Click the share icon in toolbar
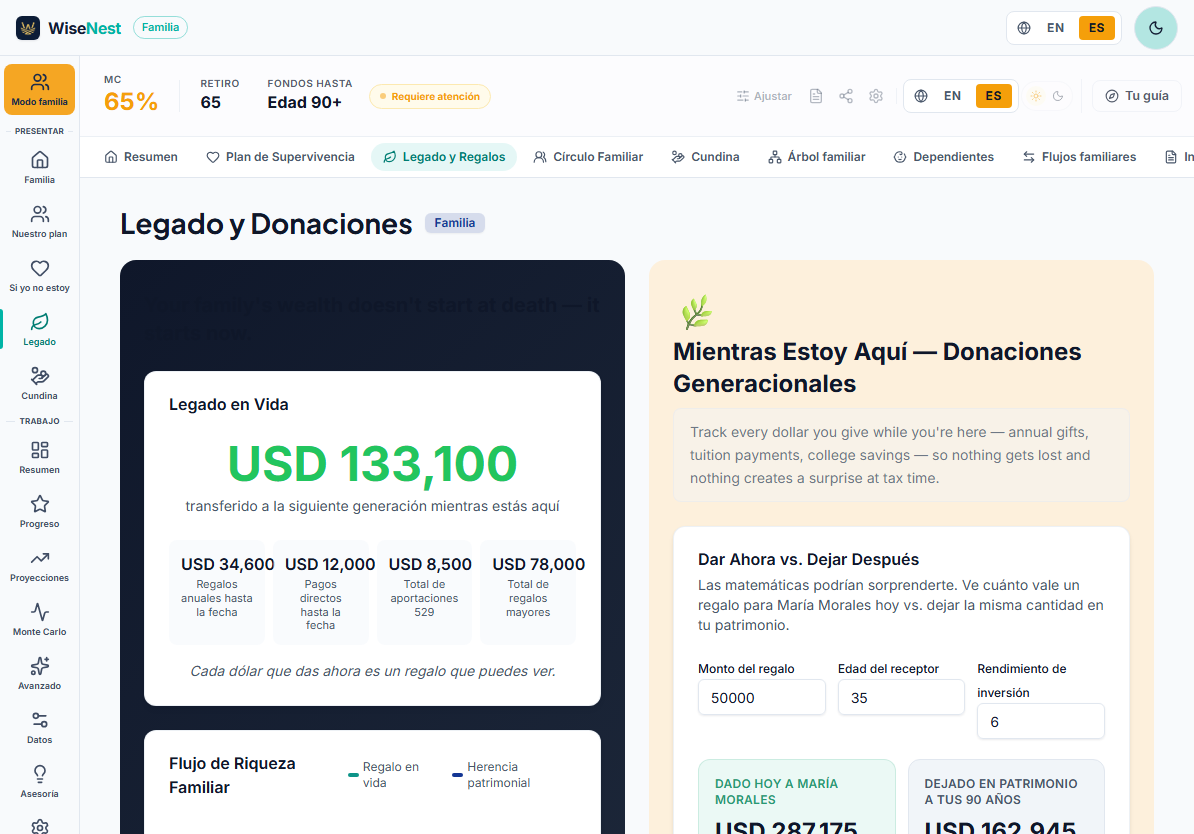 click(846, 96)
